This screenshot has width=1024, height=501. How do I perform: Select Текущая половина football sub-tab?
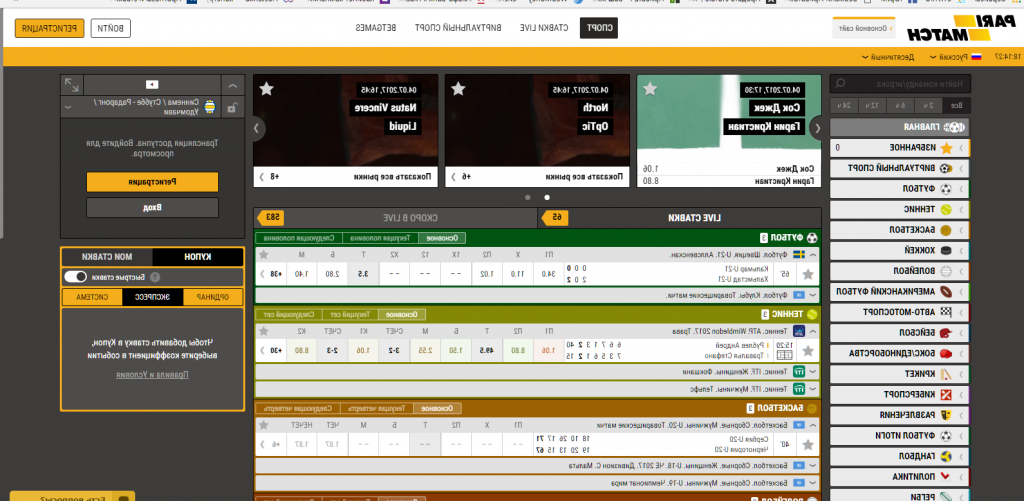point(380,238)
